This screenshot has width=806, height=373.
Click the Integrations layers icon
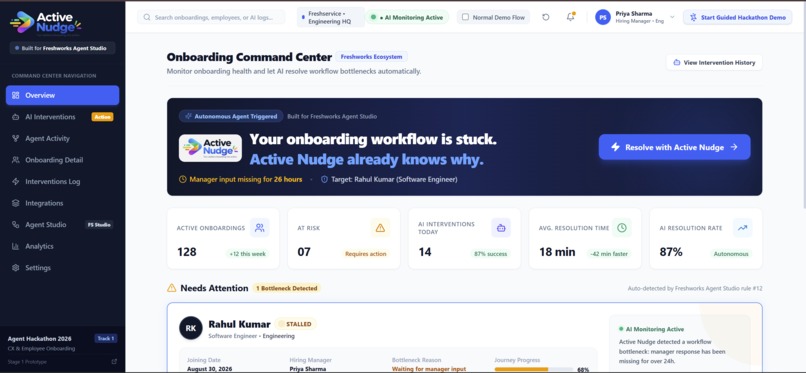tap(15, 203)
